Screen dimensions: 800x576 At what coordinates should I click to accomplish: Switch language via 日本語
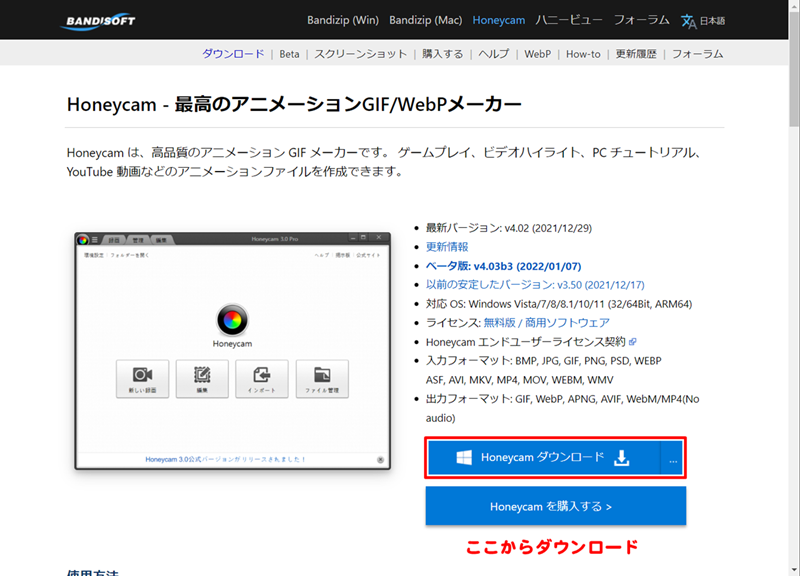pyautogui.click(x=712, y=21)
